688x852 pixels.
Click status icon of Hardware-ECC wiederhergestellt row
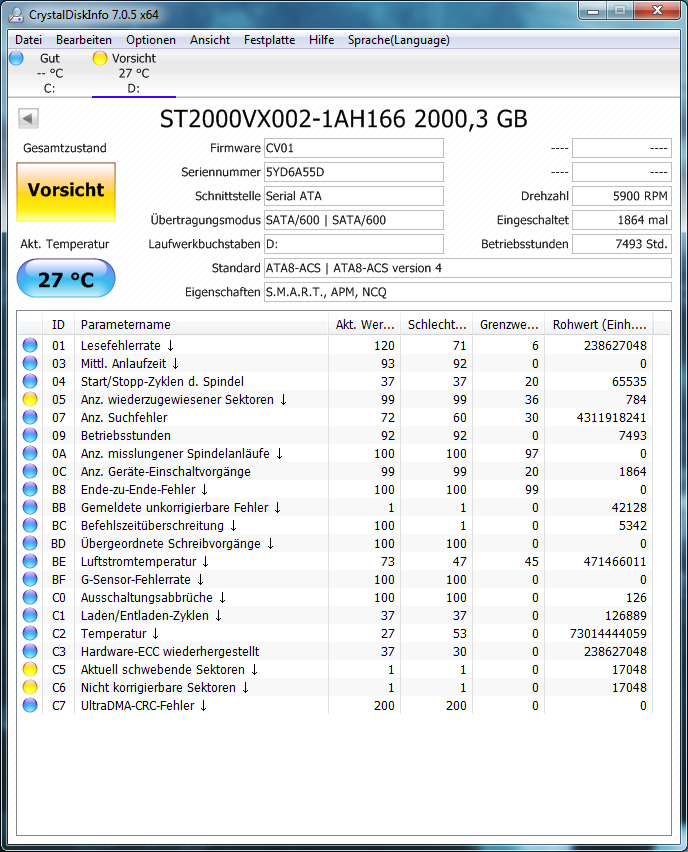(x=30, y=651)
